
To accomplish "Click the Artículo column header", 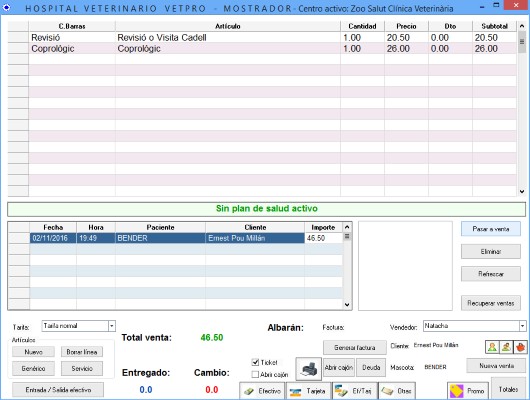I will coord(228,26).
